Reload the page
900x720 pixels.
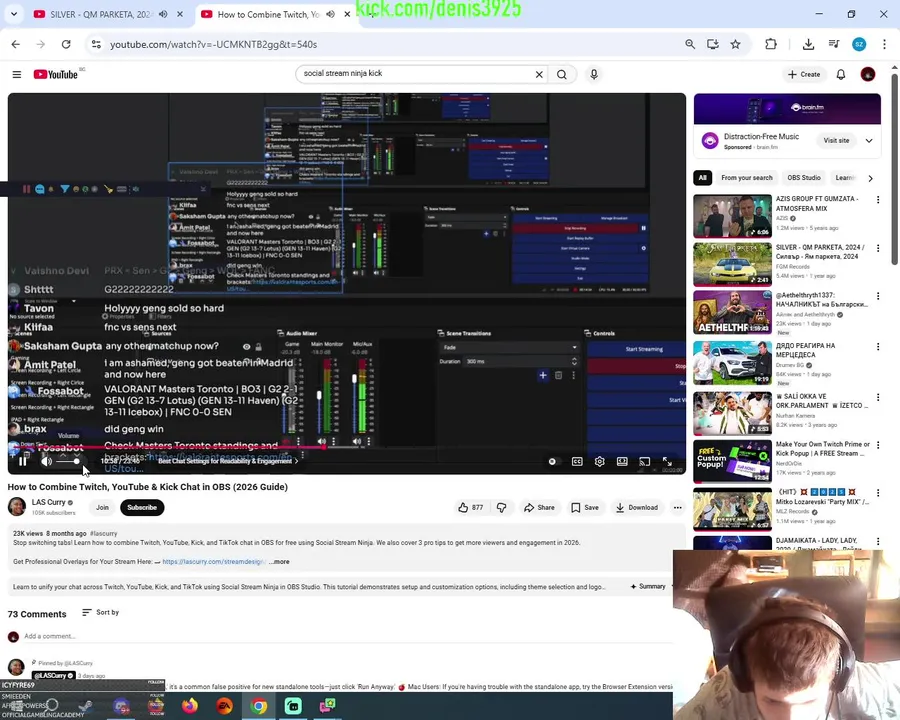[66, 44]
